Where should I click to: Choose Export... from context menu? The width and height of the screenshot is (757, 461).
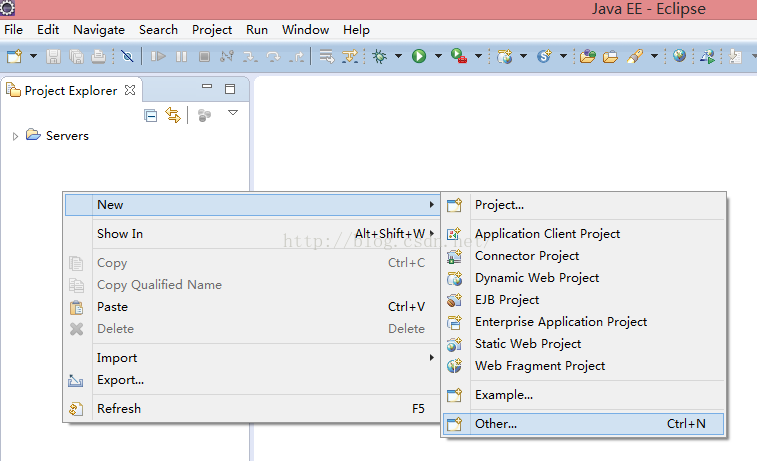coord(252,380)
